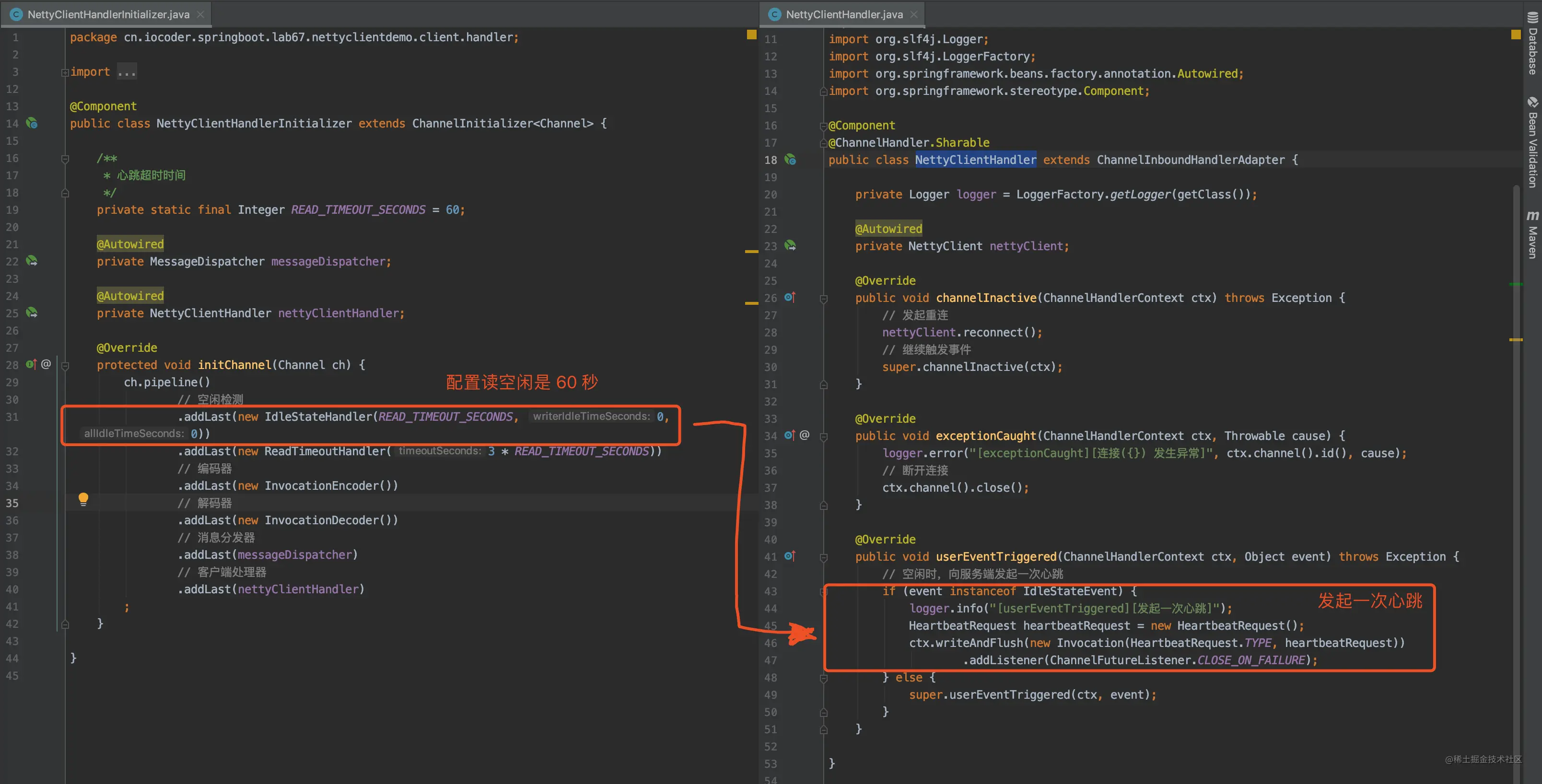Viewport: 1542px width, 784px height.
Task: Click the timeoutSeconds parameter hint
Action: click(x=439, y=451)
